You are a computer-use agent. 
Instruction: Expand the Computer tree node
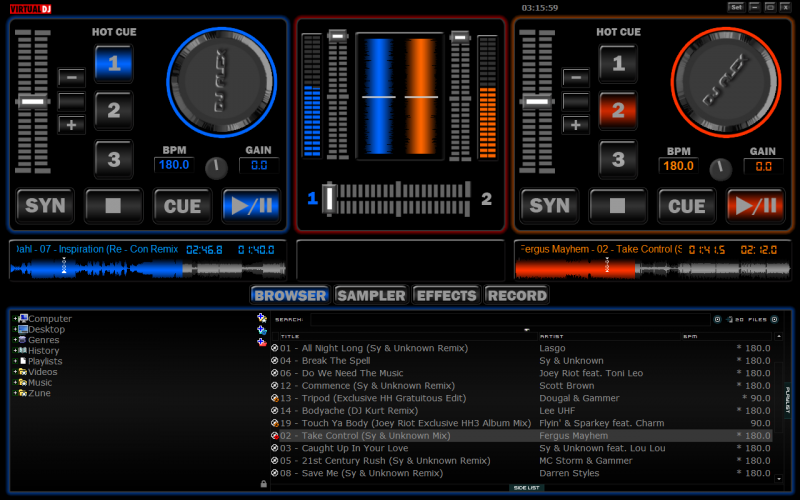[x=15, y=318]
